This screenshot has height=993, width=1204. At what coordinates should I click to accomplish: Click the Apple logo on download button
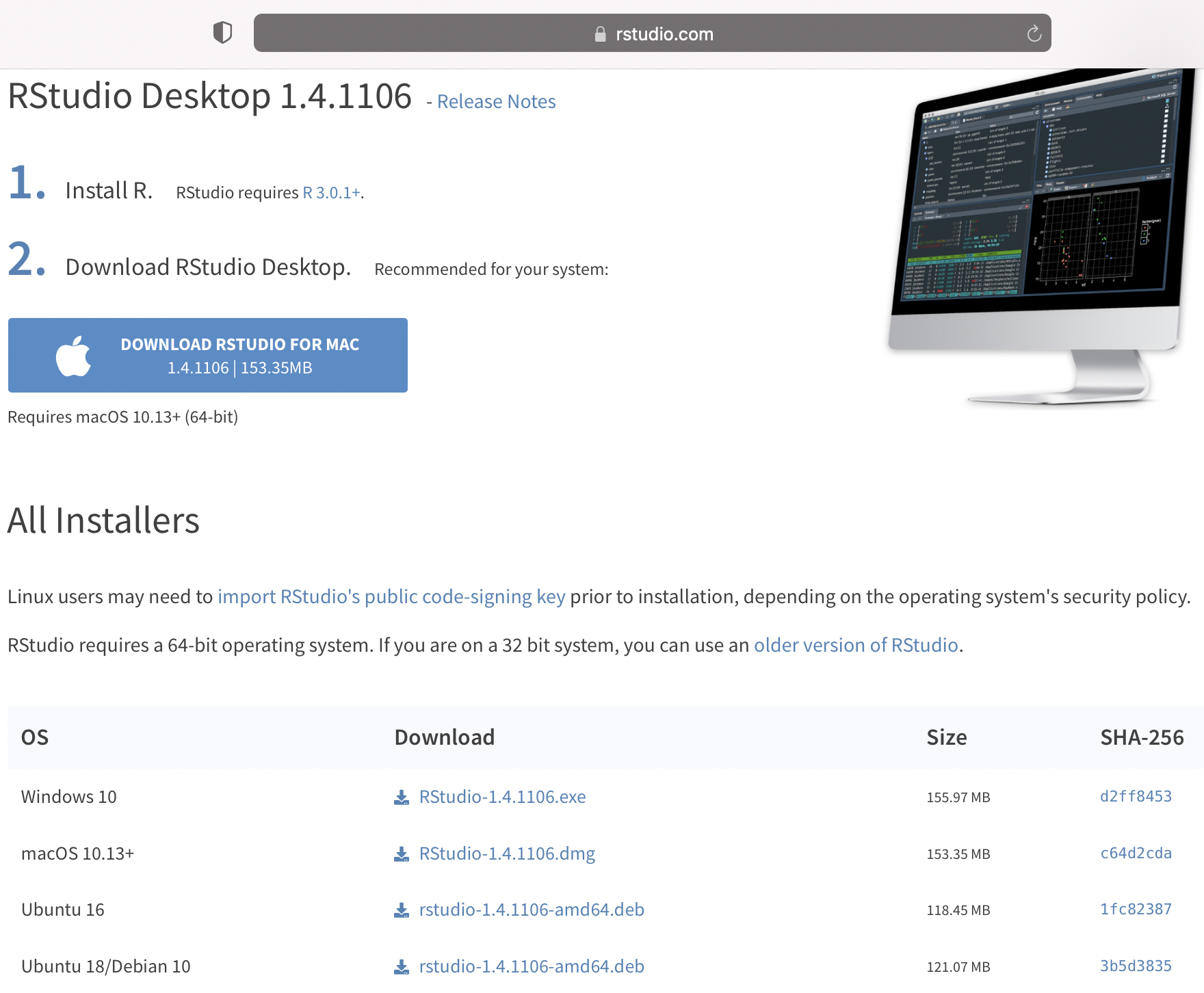tap(73, 356)
